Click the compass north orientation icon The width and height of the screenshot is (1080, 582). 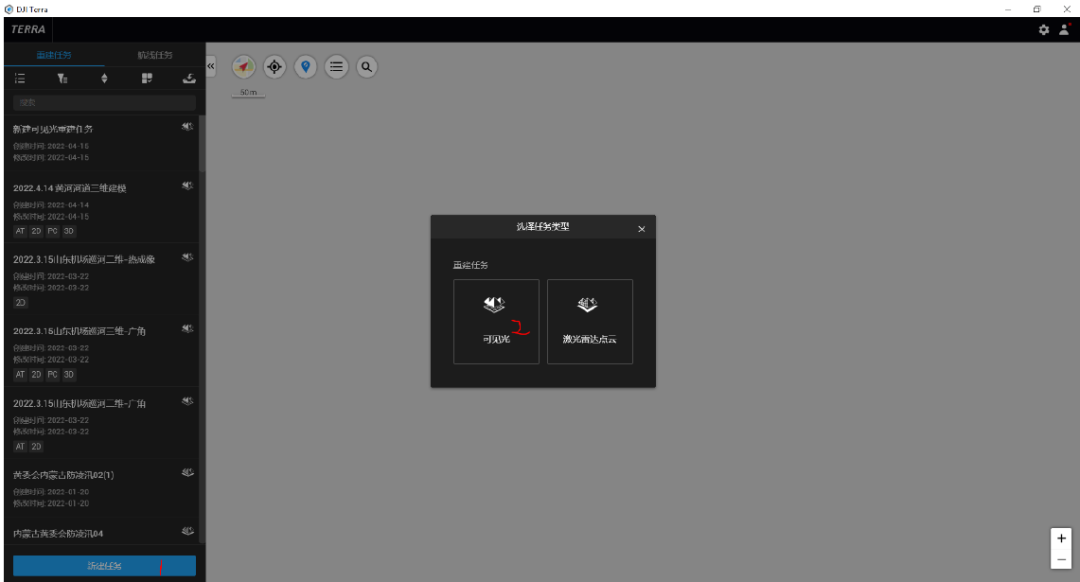[243, 67]
